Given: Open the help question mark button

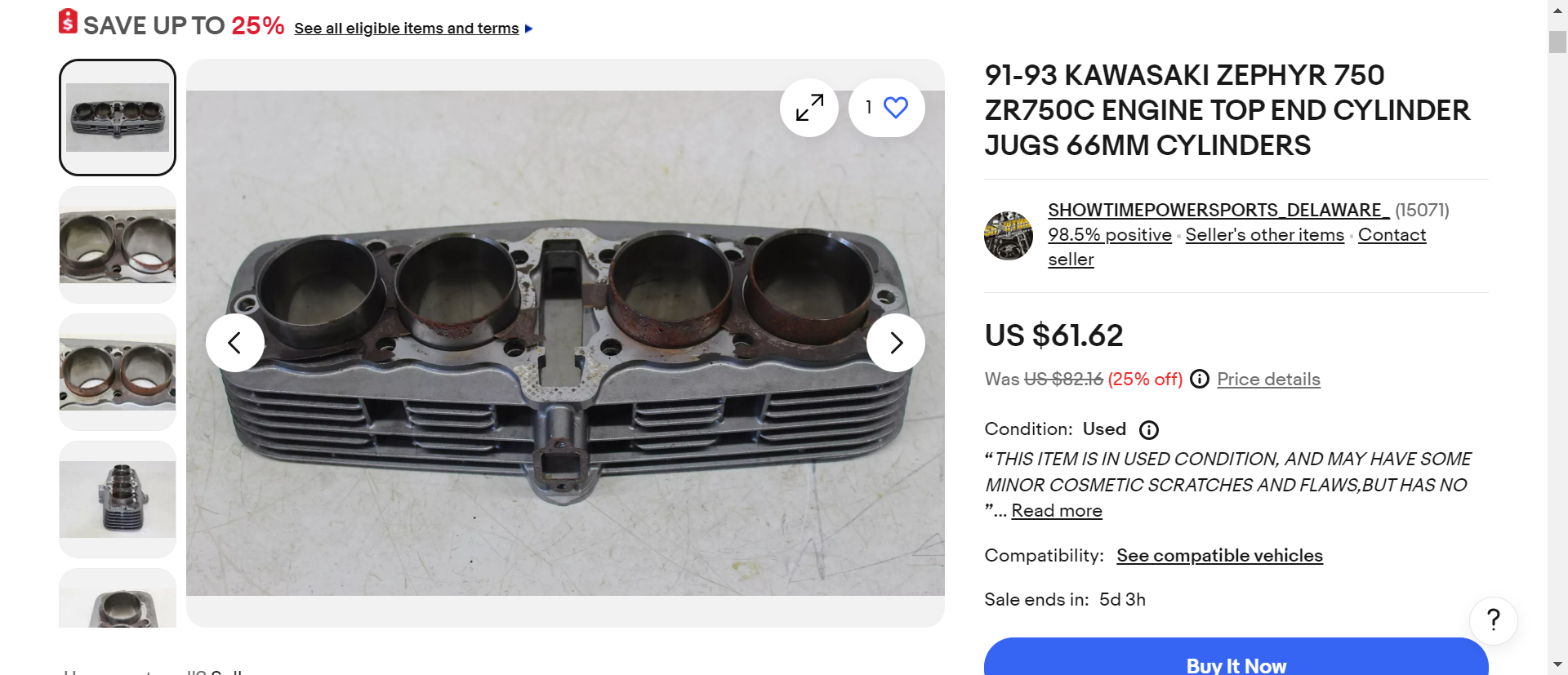Looking at the screenshot, I should tap(1493, 620).
